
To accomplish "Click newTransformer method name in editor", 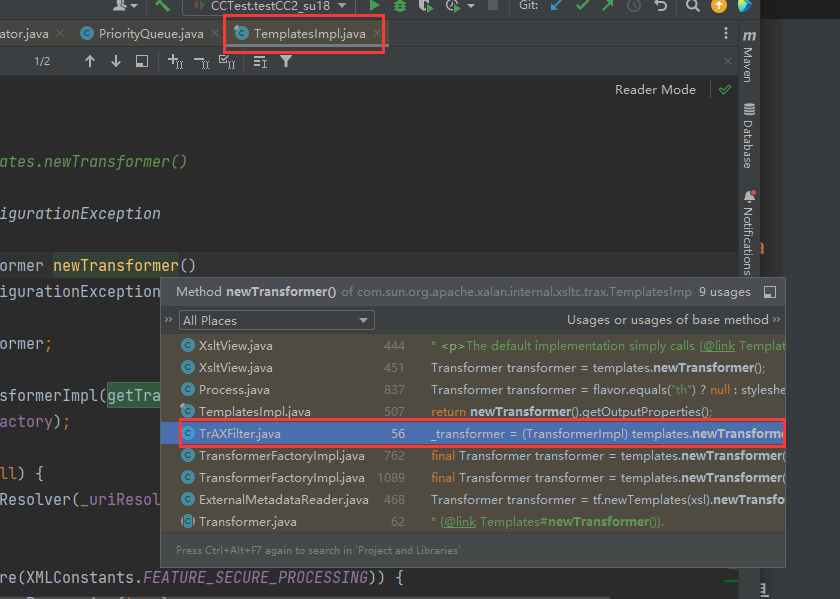I will 116,265.
